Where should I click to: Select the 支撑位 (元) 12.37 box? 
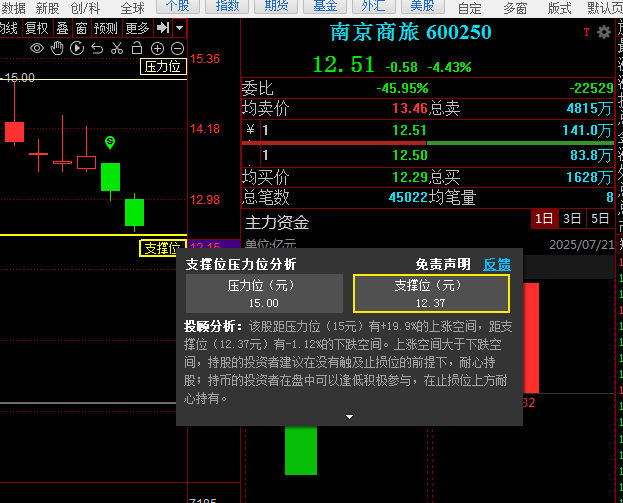click(x=431, y=294)
